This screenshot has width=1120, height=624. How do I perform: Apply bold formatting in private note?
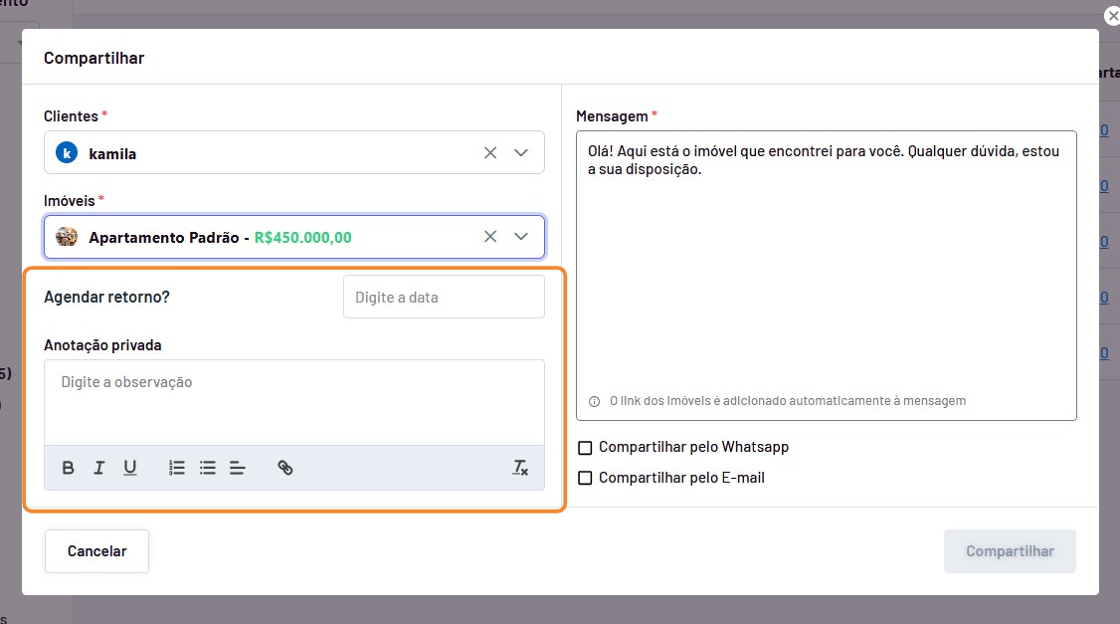(x=68, y=468)
